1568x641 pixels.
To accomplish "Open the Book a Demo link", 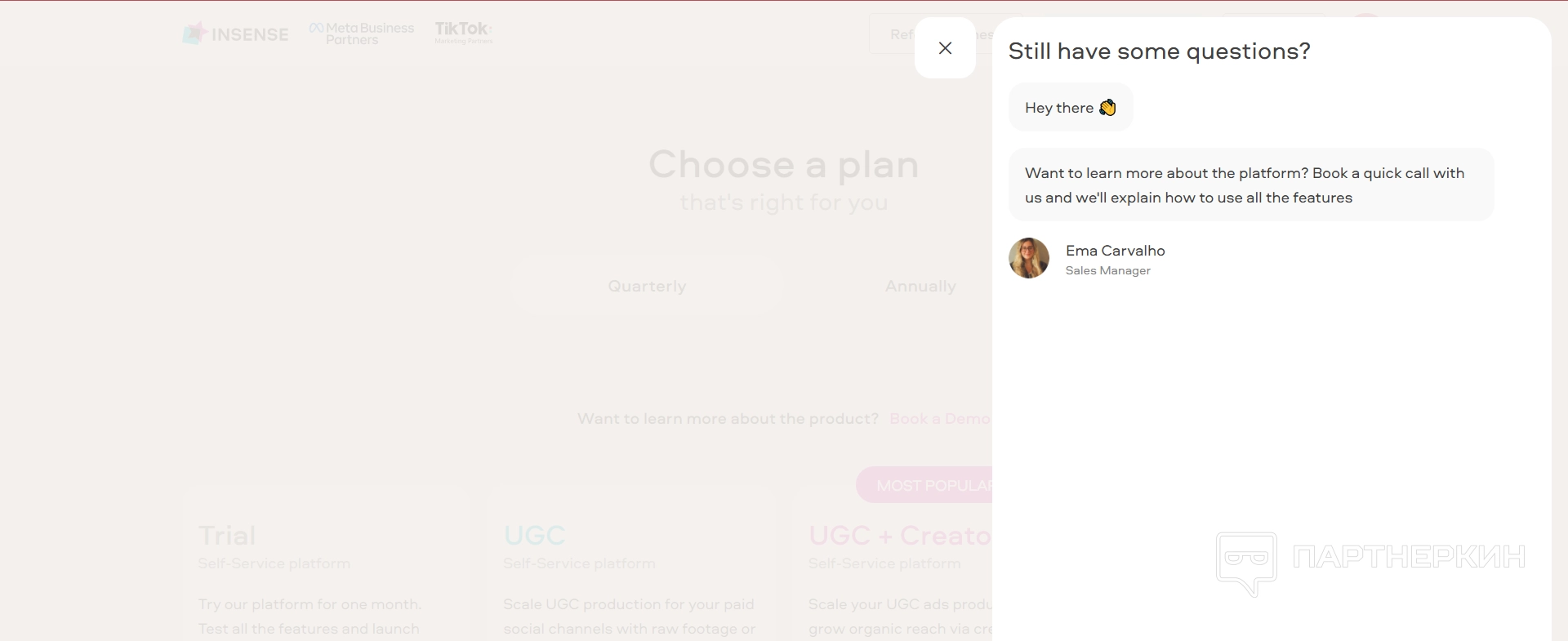I will (939, 419).
